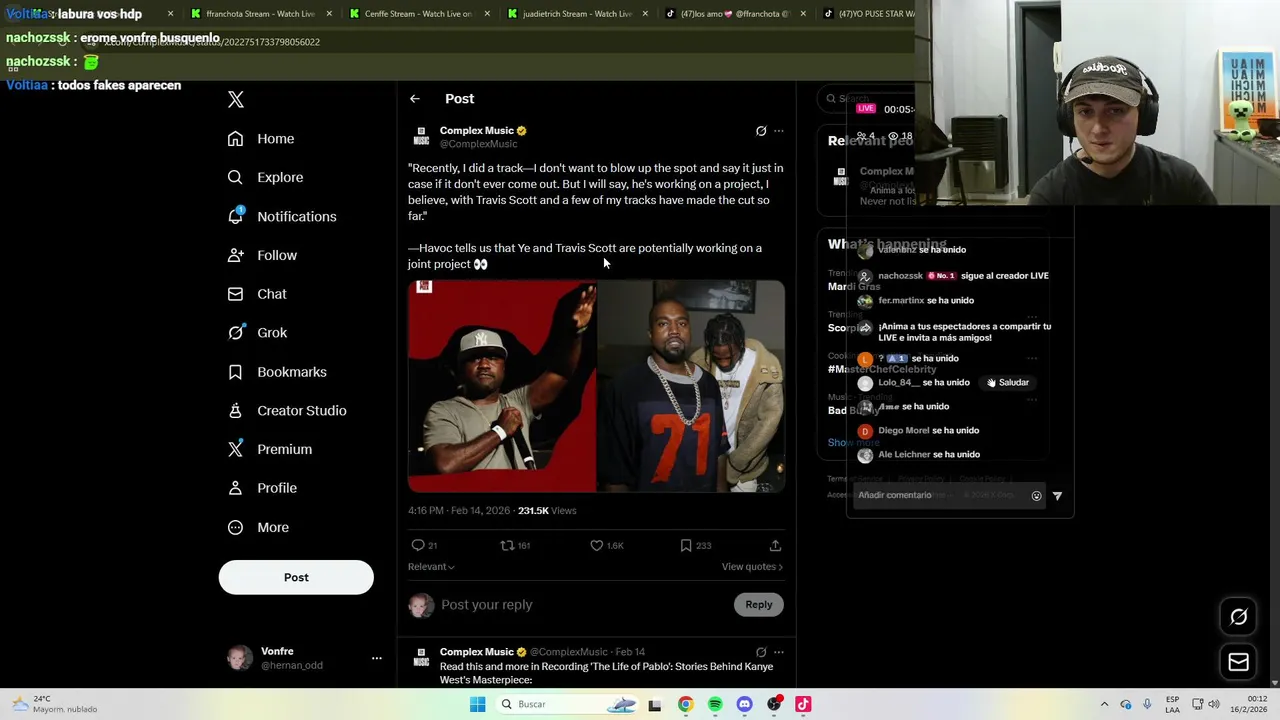This screenshot has height=720, width=1280.
Task: Open the Windows Start menu
Action: 478,705
